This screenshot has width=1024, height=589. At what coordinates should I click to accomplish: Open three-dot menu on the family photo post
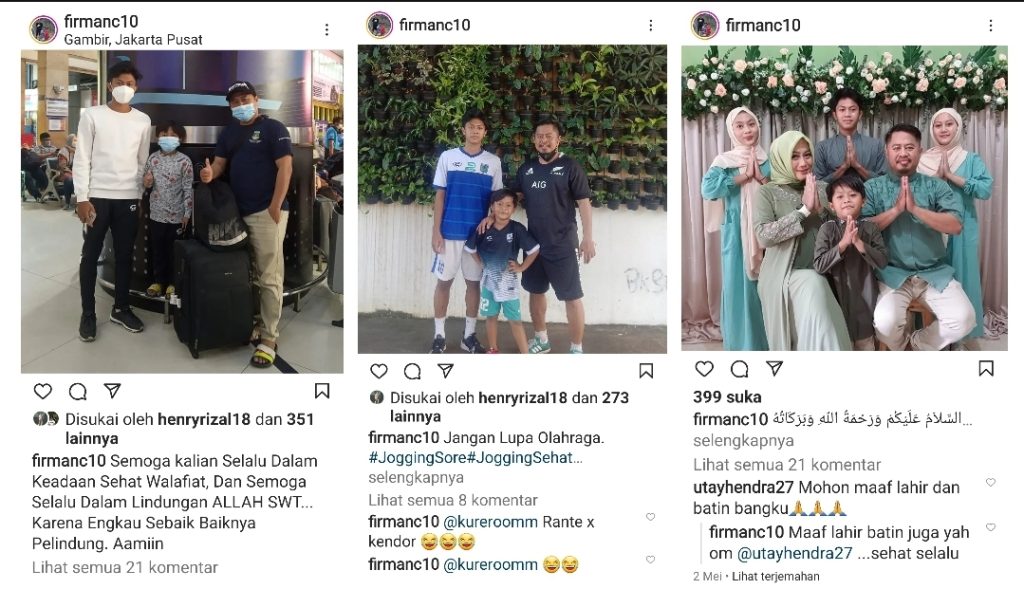[x=991, y=25]
